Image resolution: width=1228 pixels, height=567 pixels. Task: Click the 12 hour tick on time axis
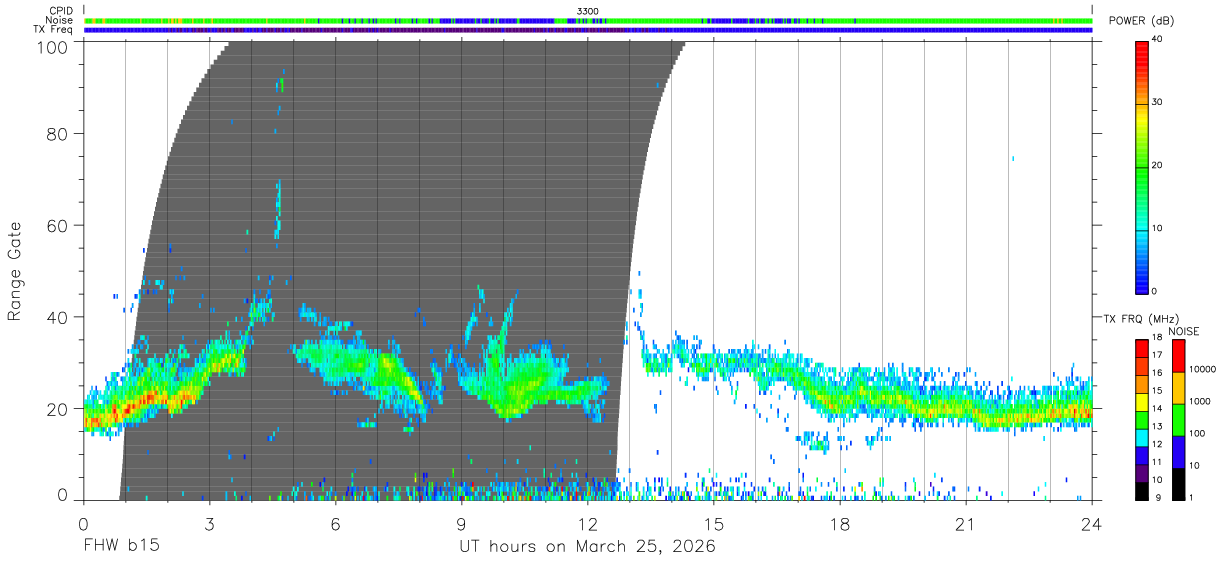(x=588, y=523)
